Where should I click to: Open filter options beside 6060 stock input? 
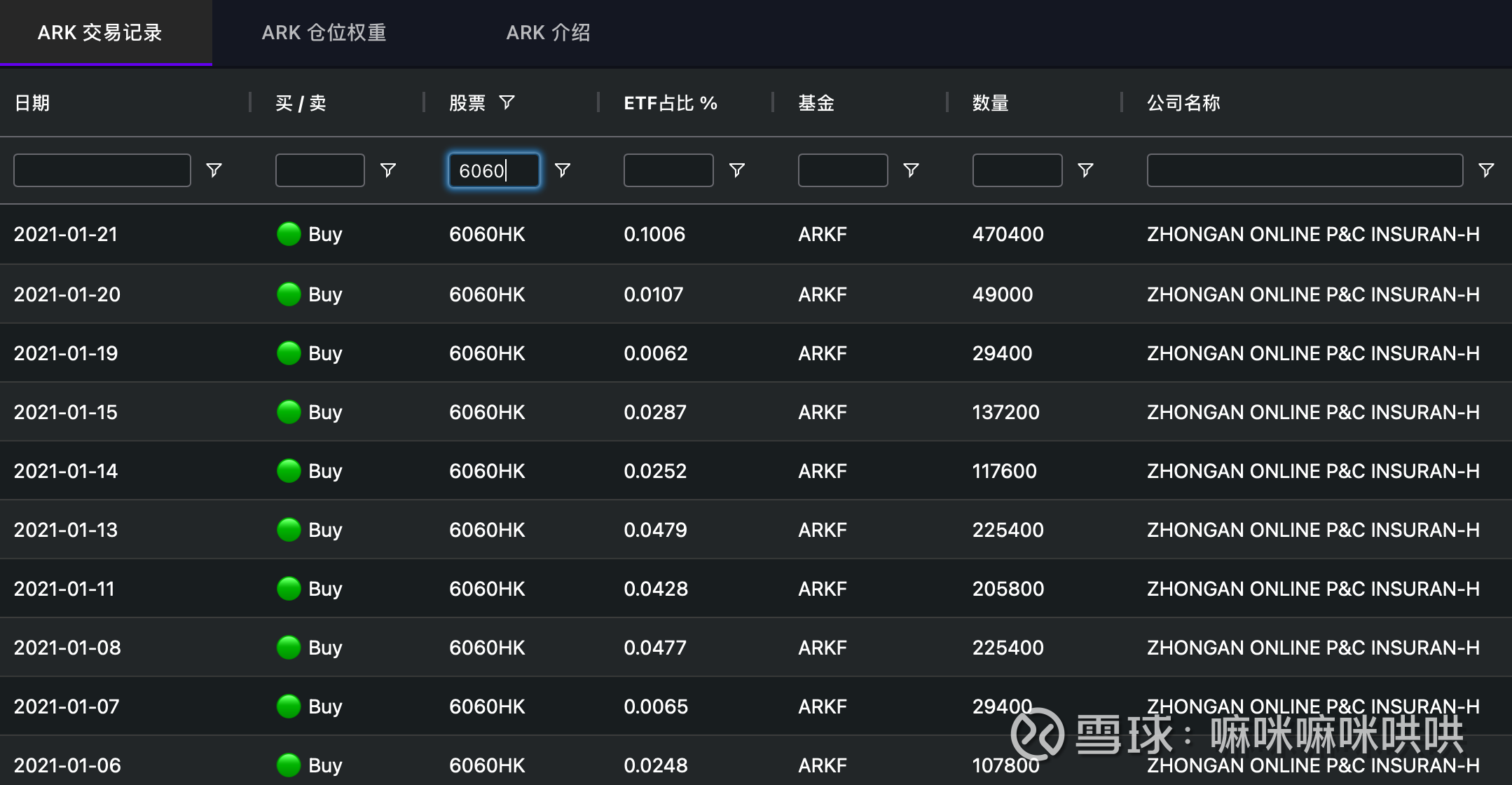562,170
